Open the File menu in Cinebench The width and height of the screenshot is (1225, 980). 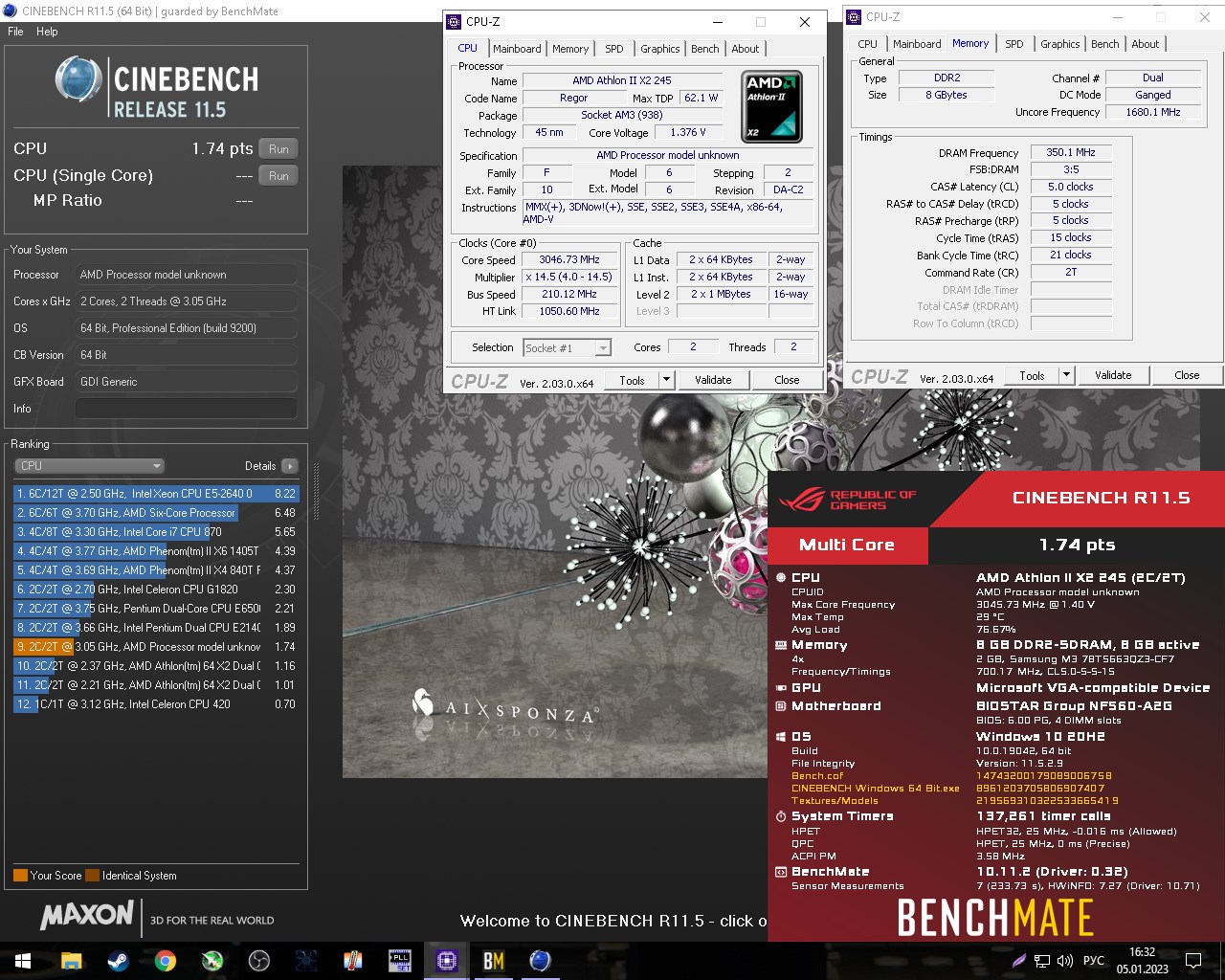[x=15, y=32]
